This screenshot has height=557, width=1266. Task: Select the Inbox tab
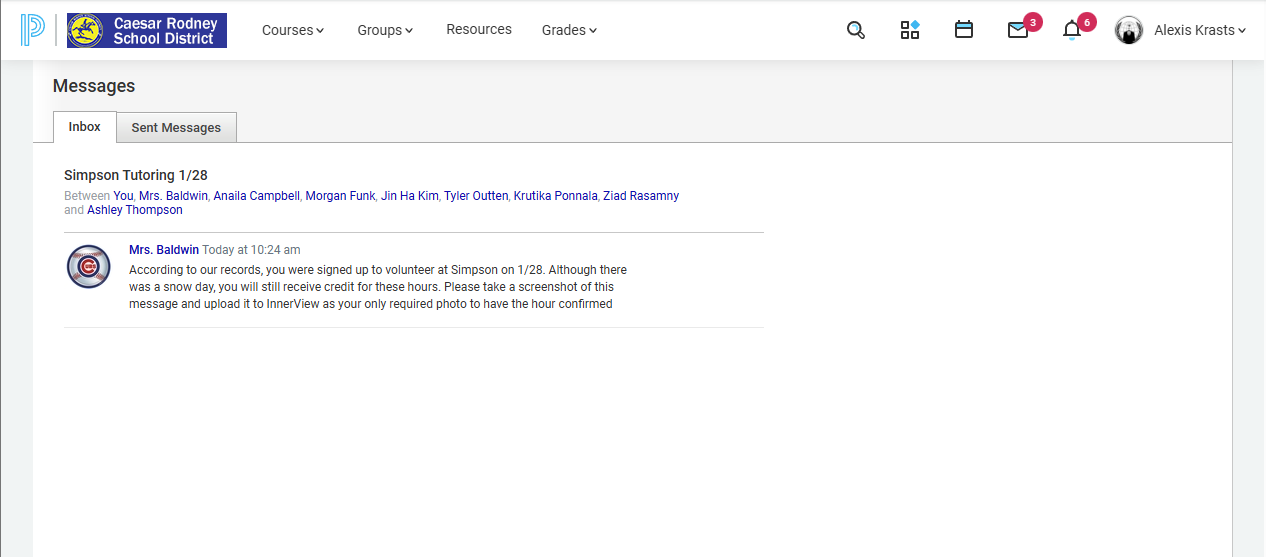85,126
